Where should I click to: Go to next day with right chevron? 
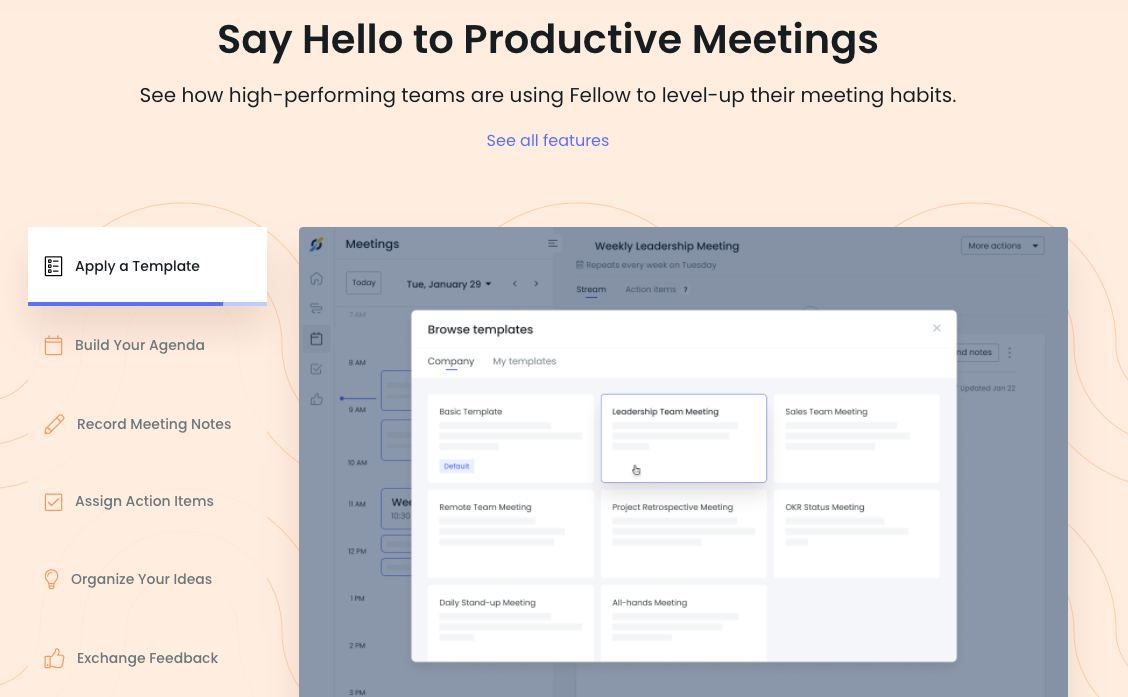(536, 284)
